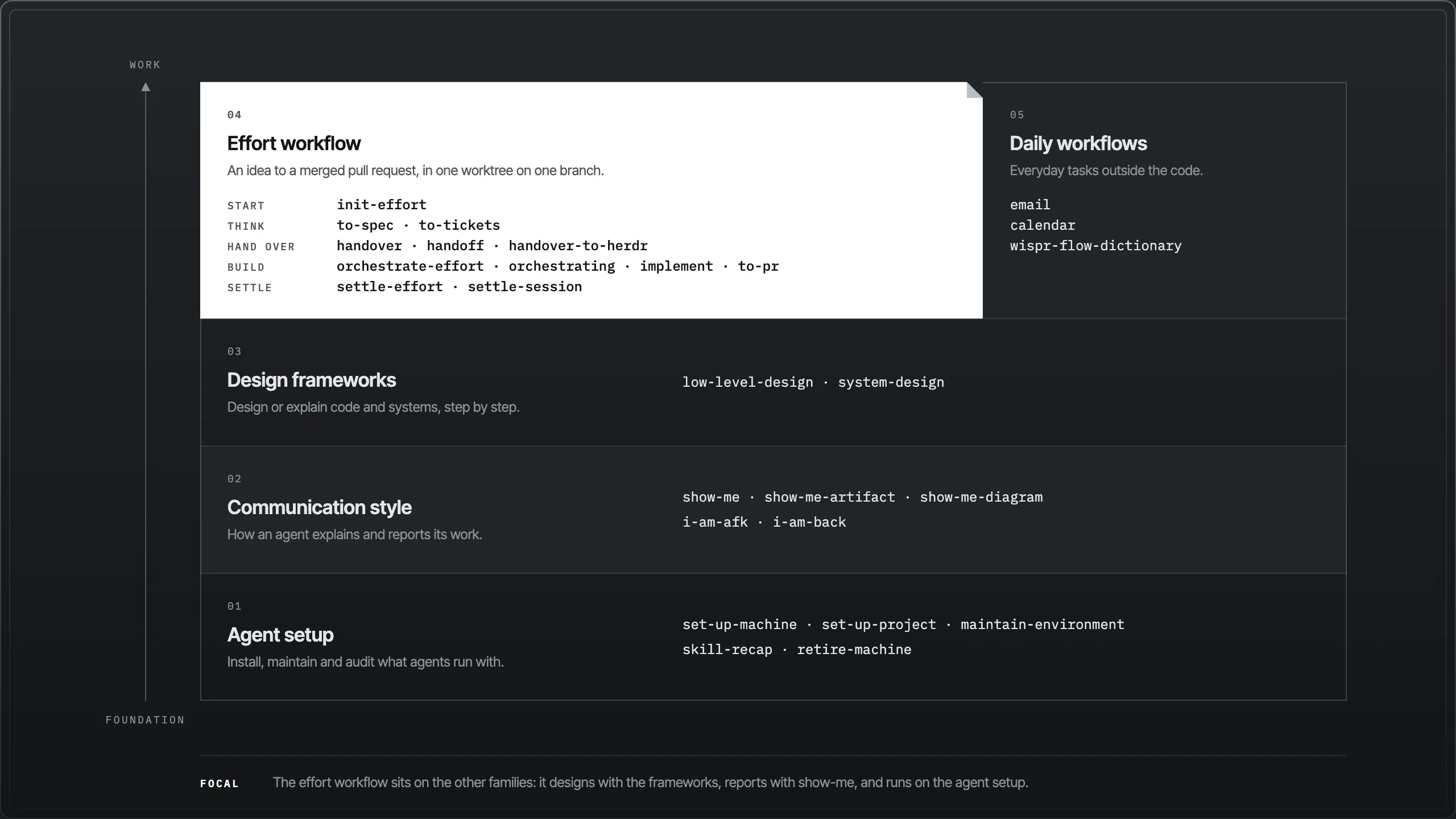This screenshot has height=819, width=1456.
Task: Click the to-tickets skill name
Action: (459, 225)
